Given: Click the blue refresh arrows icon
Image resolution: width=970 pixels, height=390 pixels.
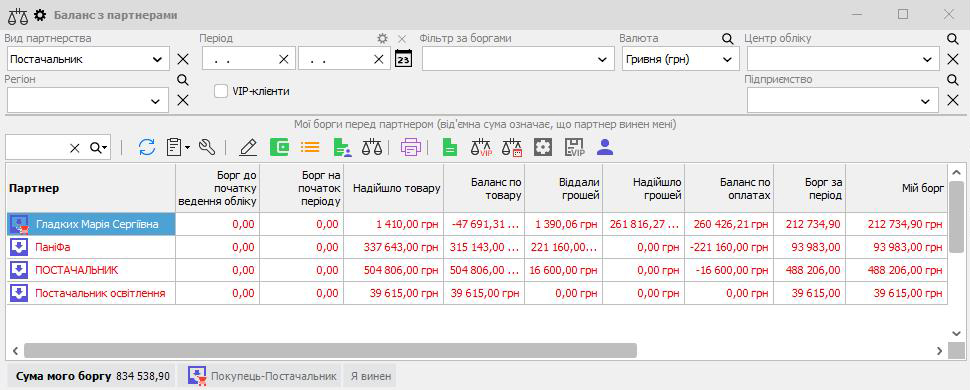Looking at the screenshot, I should [147, 147].
